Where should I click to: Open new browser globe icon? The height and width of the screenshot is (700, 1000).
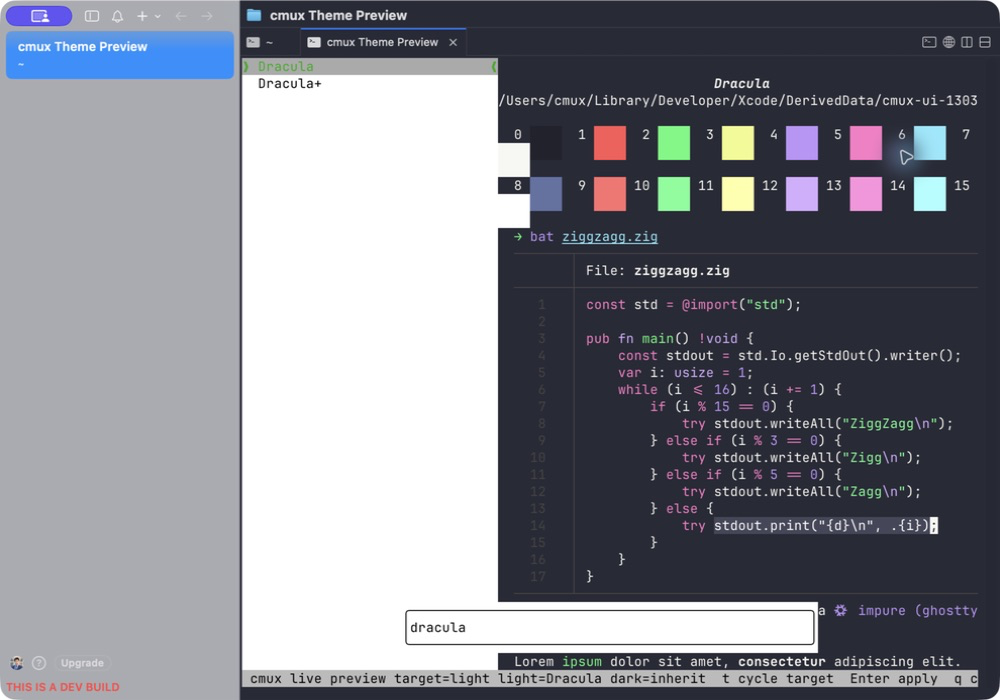pyautogui.click(x=949, y=42)
